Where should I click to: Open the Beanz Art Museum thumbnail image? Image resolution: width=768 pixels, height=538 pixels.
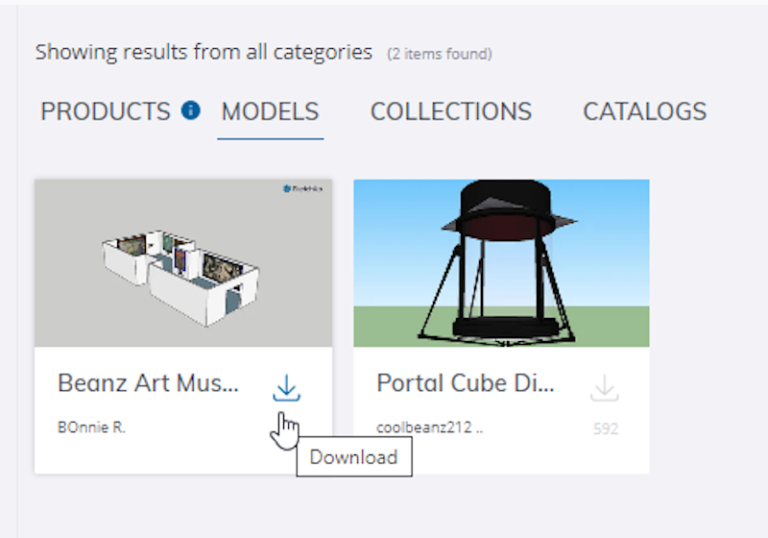click(183, 263)
